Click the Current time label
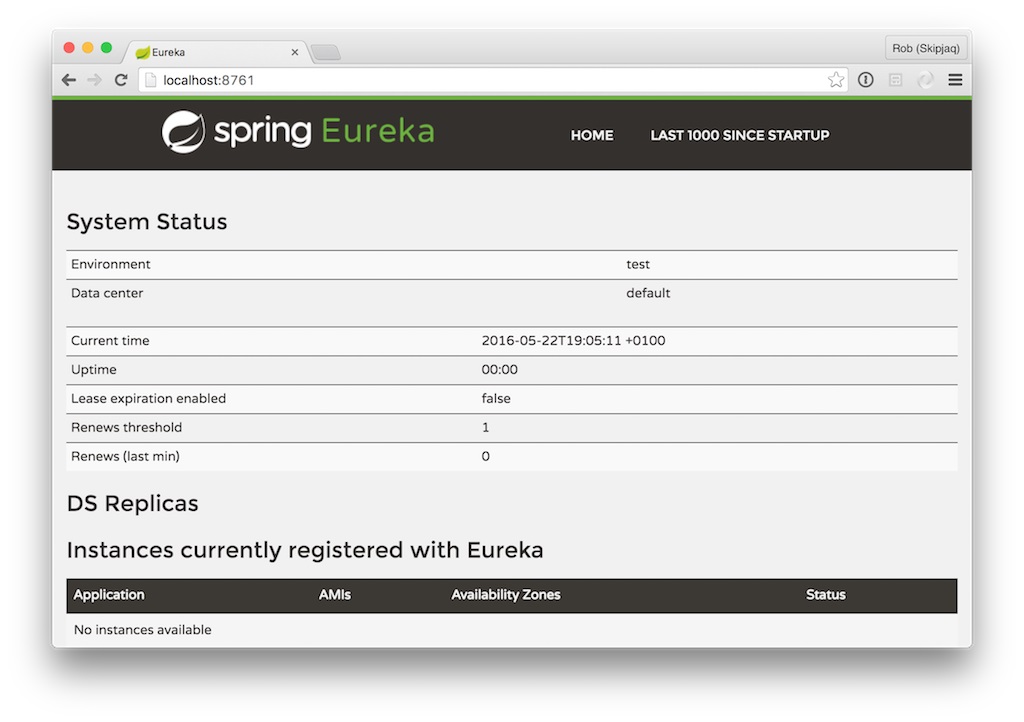The width and height of the screenshot is (1024, 722). [x=110, y=341]
